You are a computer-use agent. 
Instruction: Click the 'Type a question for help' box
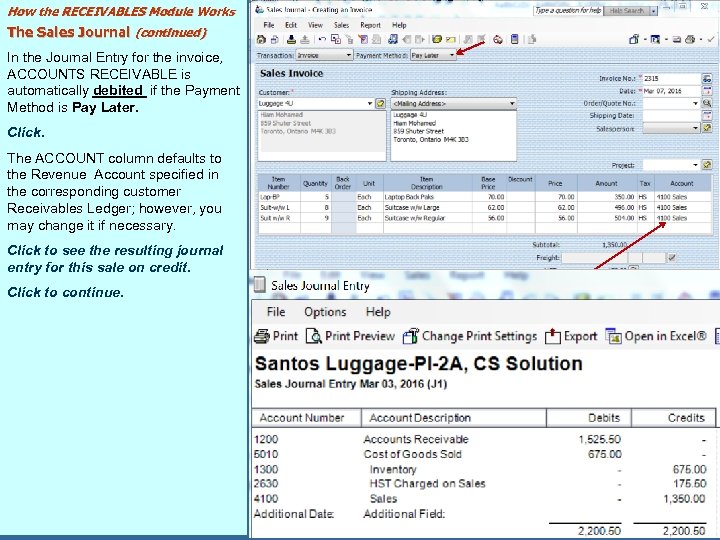coord(568,10)
